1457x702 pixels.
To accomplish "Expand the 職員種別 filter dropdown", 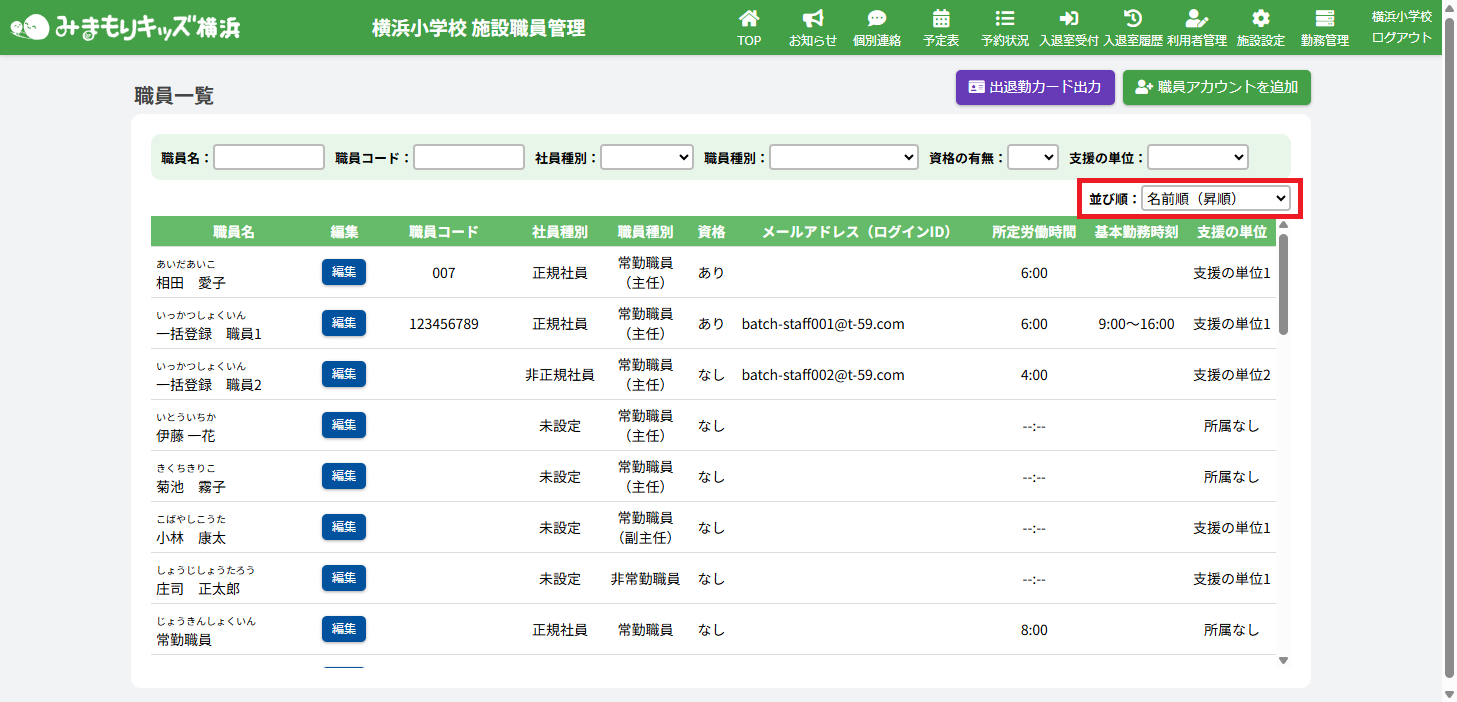I will click(x=843, y=157).
